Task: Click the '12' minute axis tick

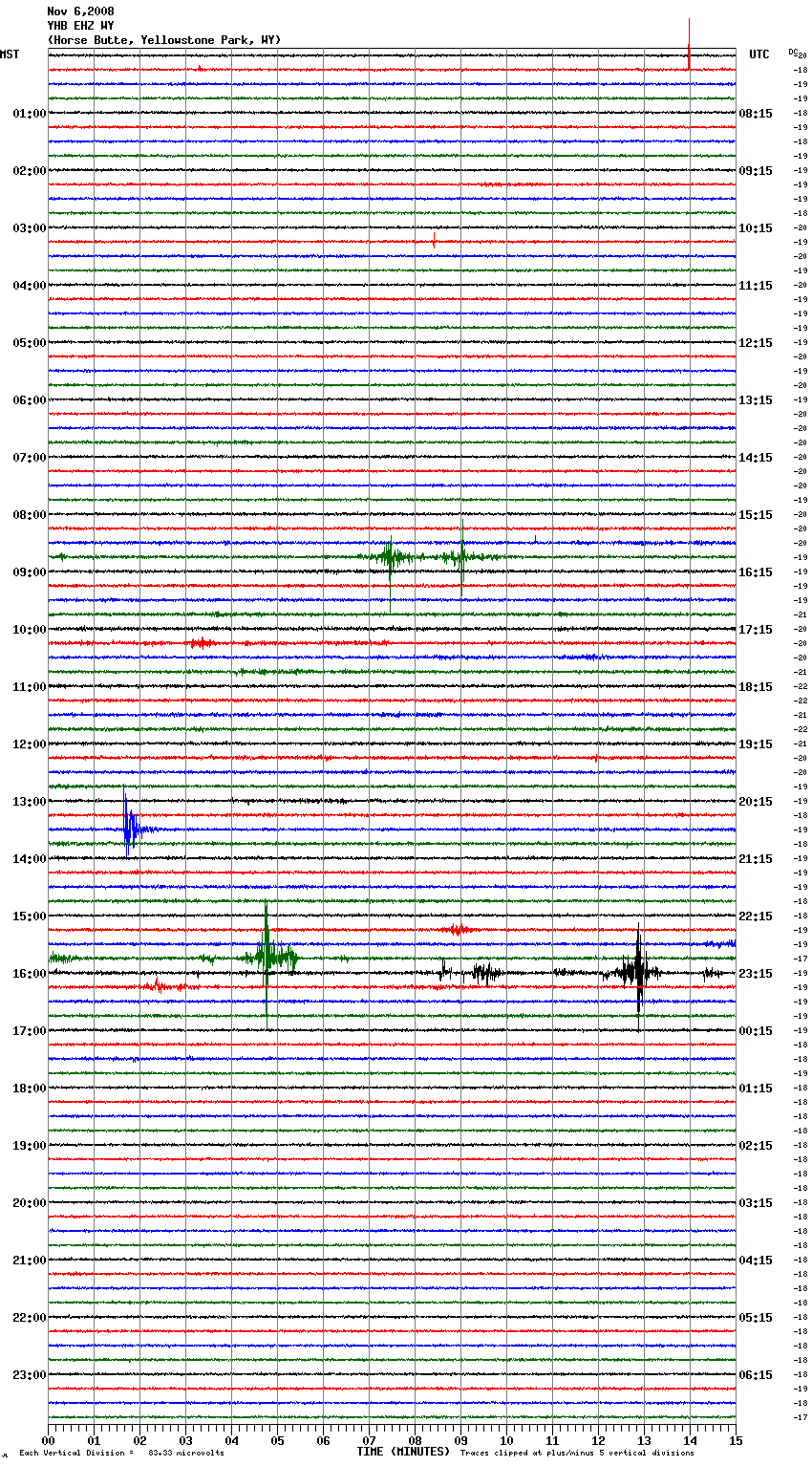Action: (599, 1440)
